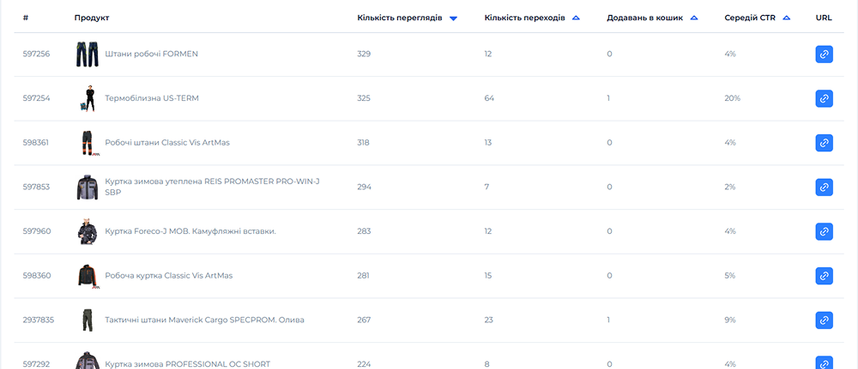Click the REIS PROMASTER jacket thumbnail

[87, 187]
